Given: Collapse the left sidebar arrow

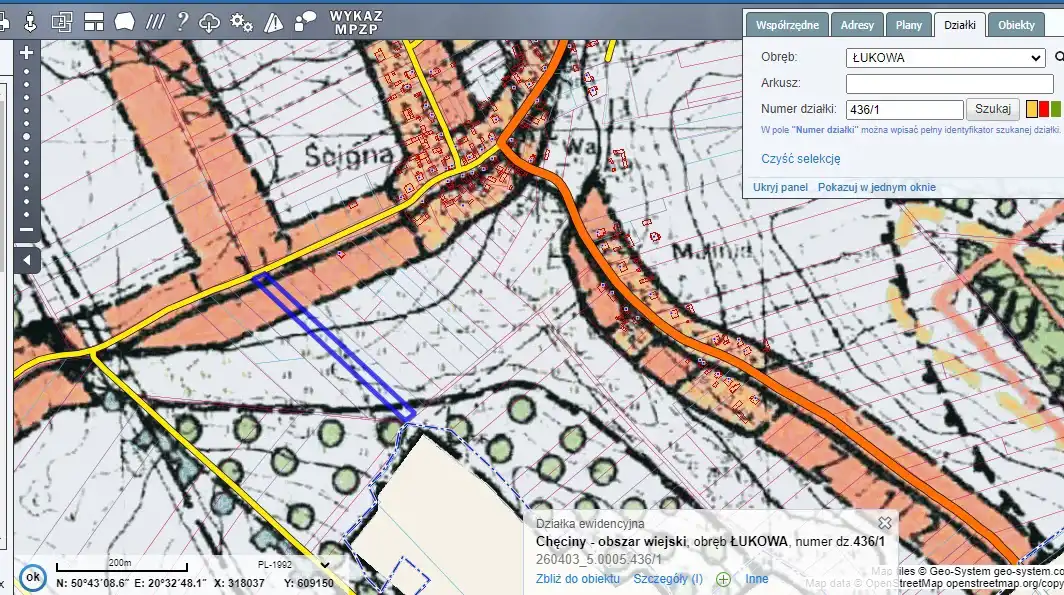Looking at the screenshot, I should (27, 260).
